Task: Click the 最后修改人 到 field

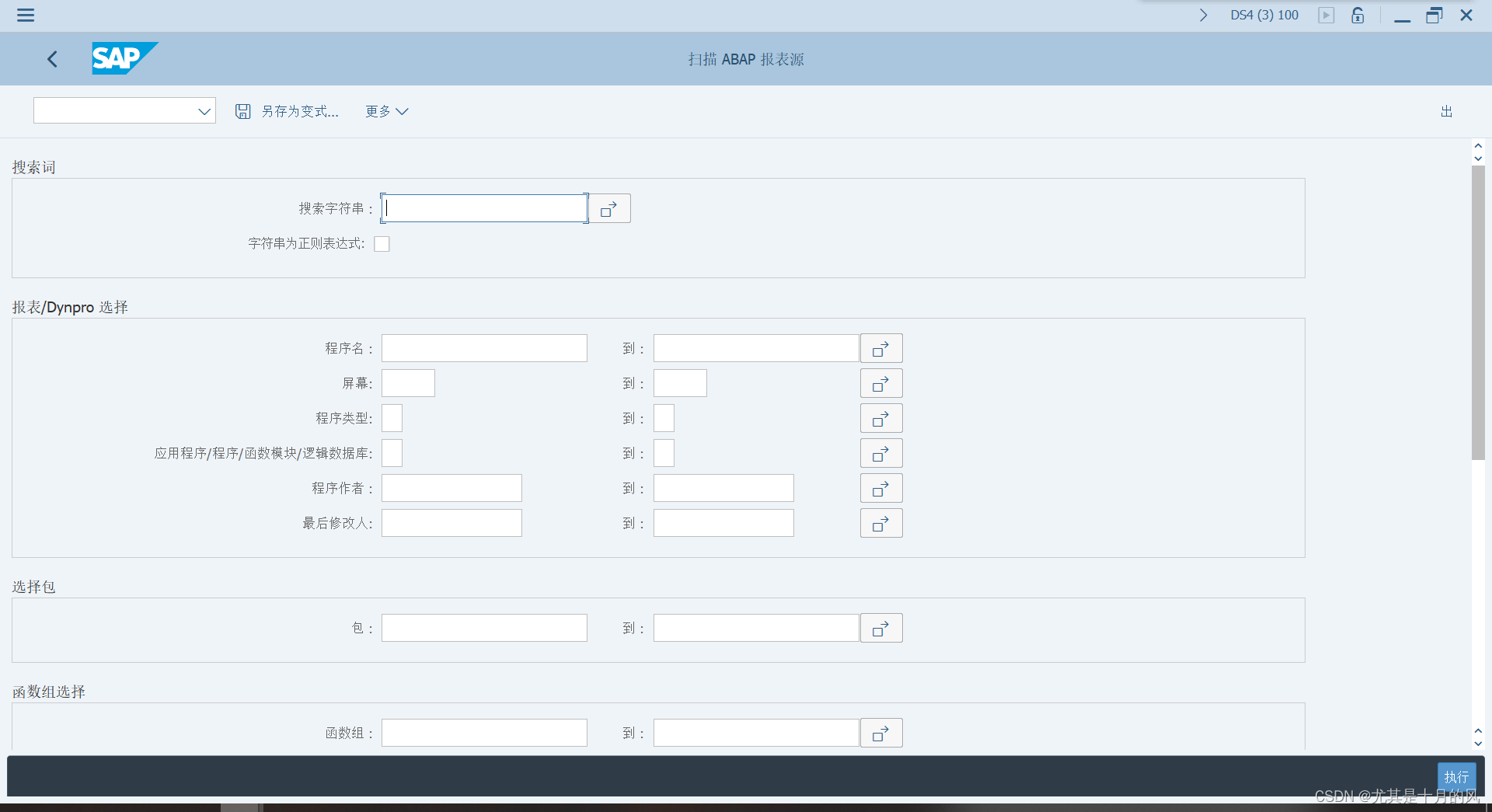Action: [x=723, y=523]
